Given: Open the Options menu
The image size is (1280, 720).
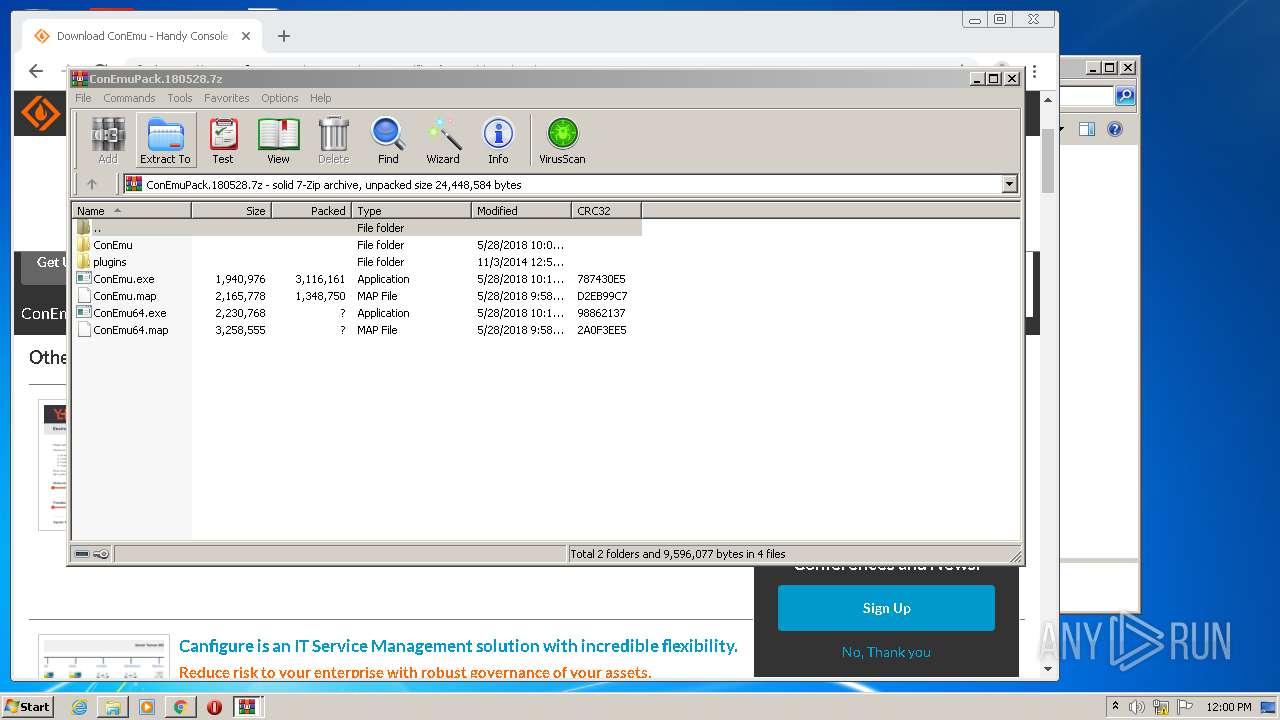Looking at the screenshot, I should pos(280,98).
